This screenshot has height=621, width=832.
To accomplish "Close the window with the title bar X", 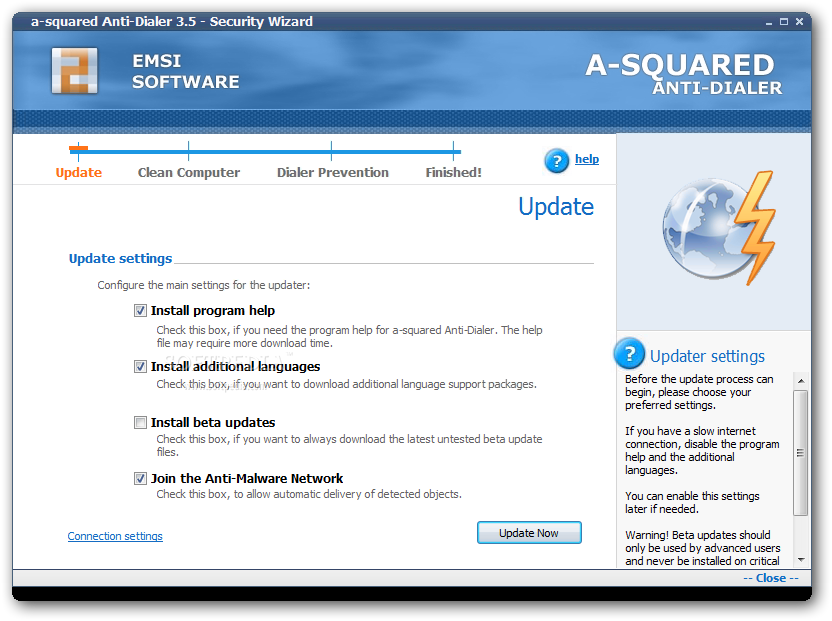I will click(x=799, y=22).
